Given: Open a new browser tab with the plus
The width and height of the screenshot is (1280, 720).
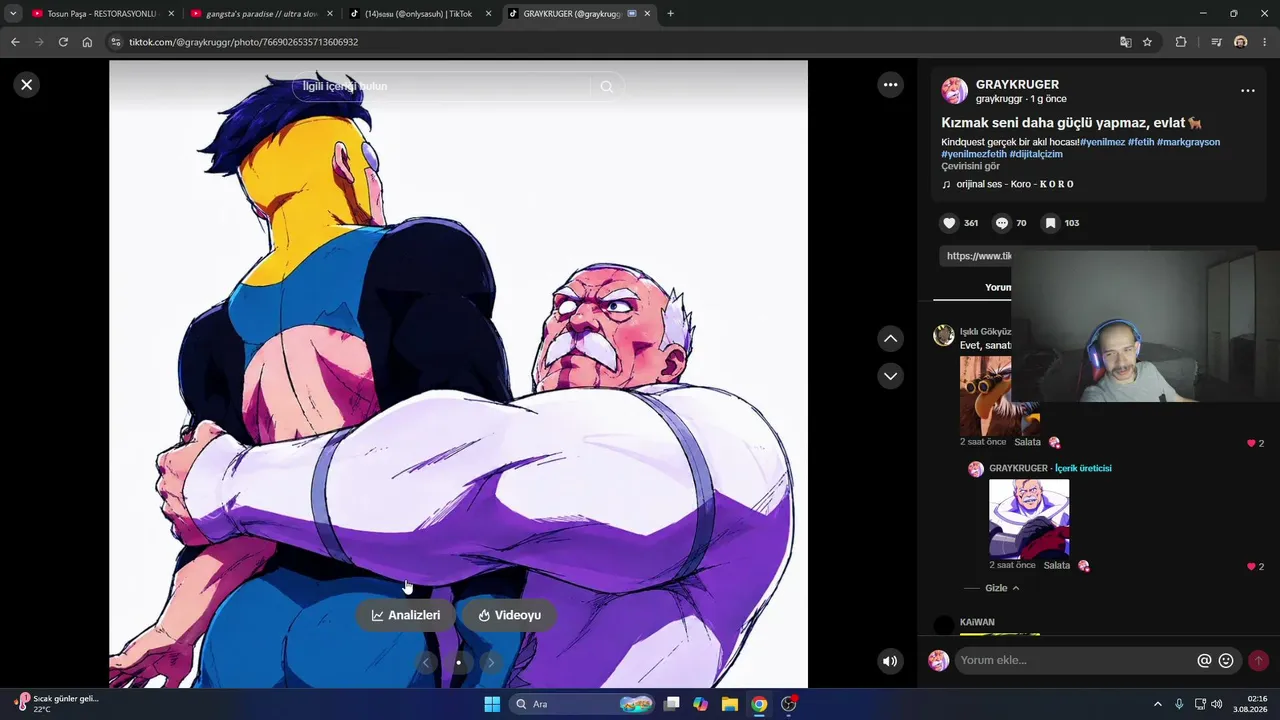Looking at the screenshot, I should pos(670,14).
